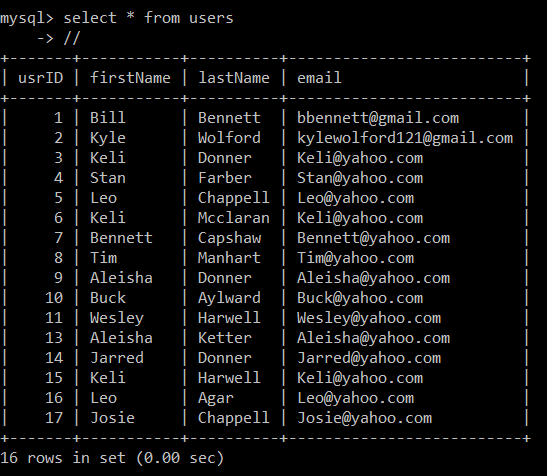Image resolution: width=547 pixels, height=476 pixels.
Task: Click the Bennett@yahoo.com email cell
Action: click(x=373, y=238)
